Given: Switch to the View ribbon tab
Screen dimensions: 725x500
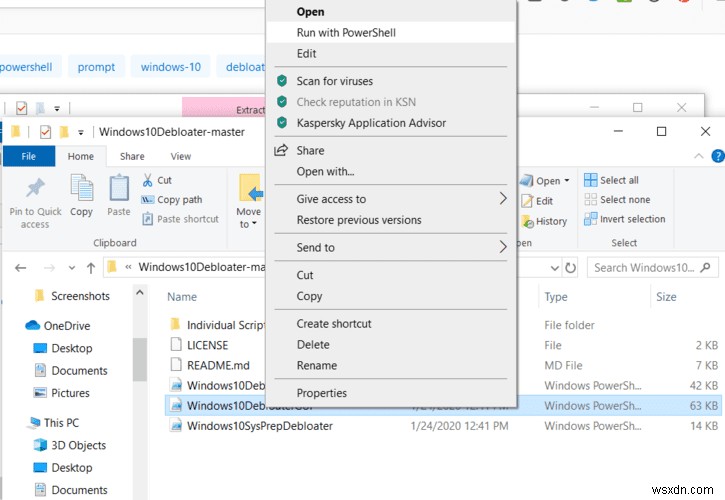Looking at the screenshot, I should [181, 156].
